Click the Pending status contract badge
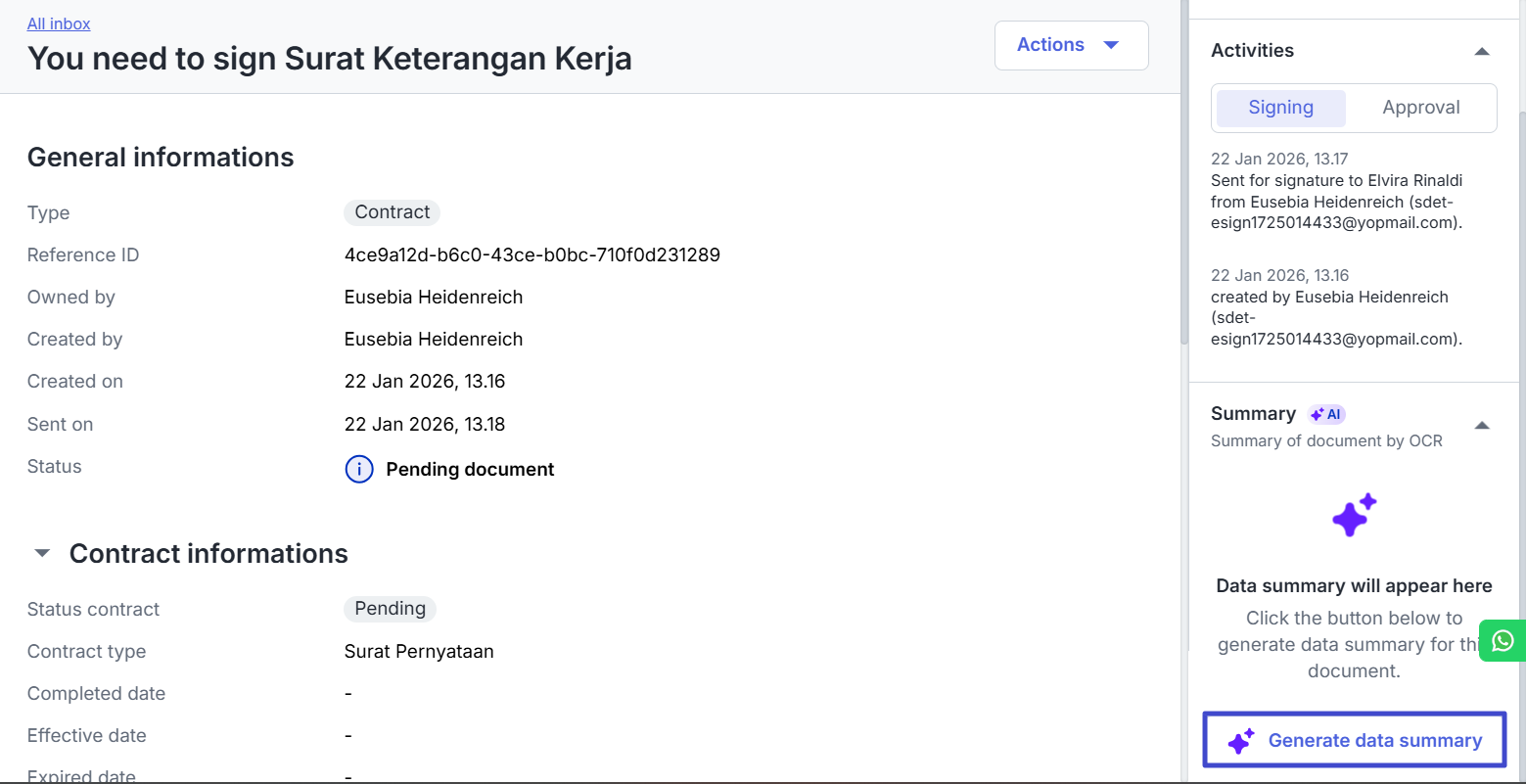The height and width of the screenshot is (784, 1526). click(390, 609)
